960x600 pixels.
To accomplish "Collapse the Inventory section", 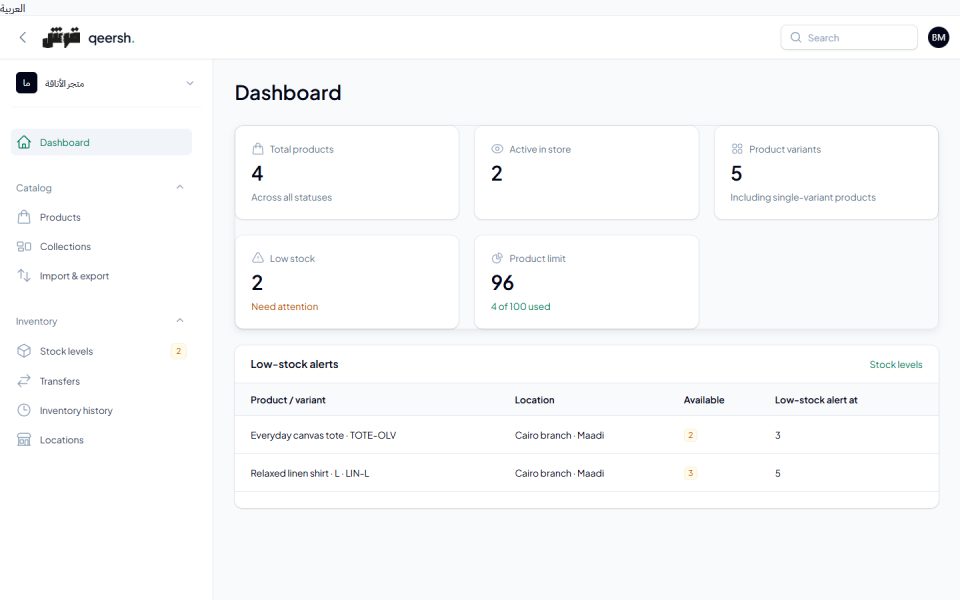I will tap(180, 321).
